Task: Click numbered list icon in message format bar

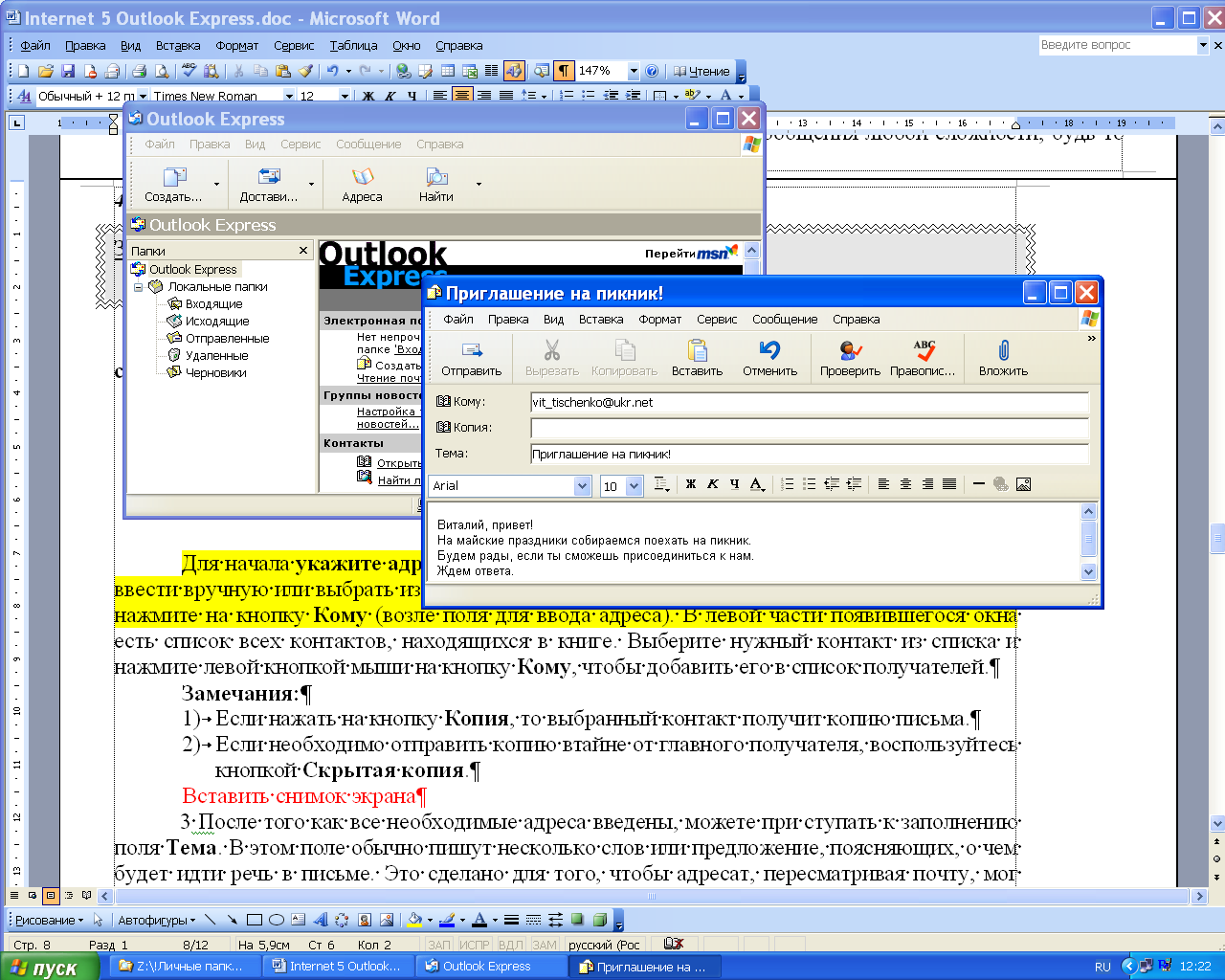Action: pyautogui.click(x=788, y=484)
